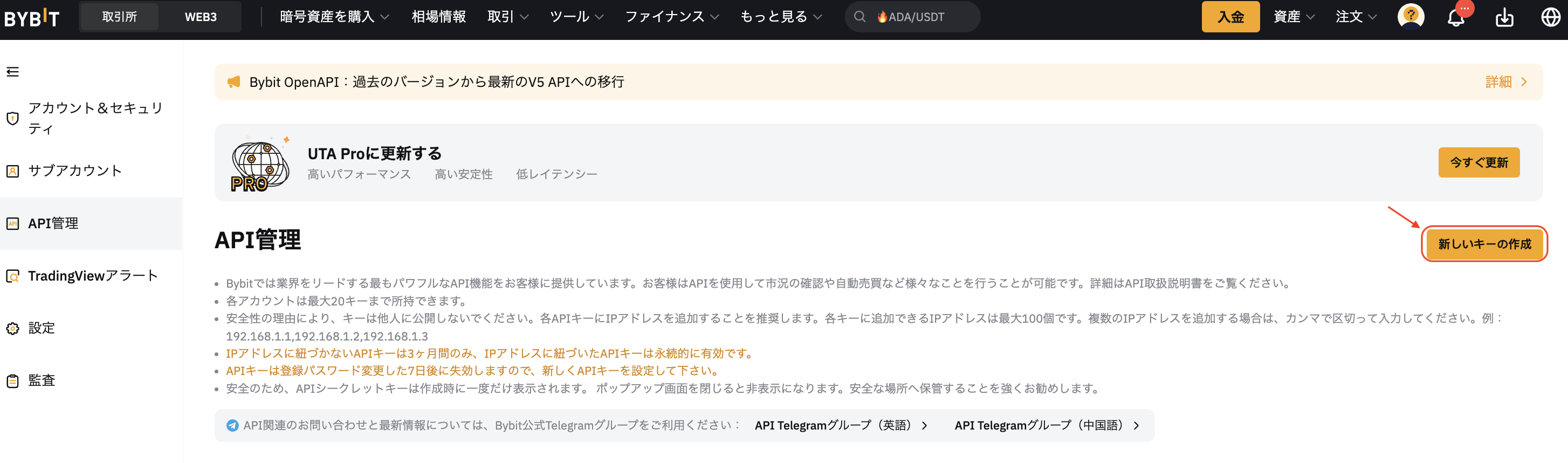Open the language globe icon
This screenshot has width=1568, height=463.
(1550, 17)
